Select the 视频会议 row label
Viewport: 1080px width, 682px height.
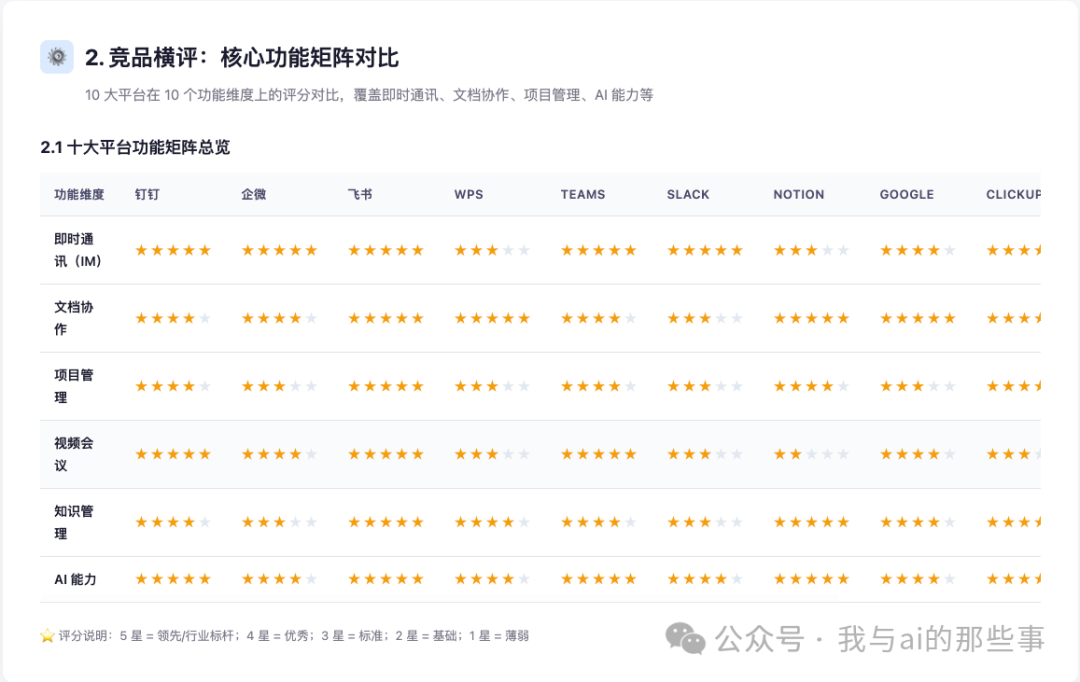pos(74,455)
